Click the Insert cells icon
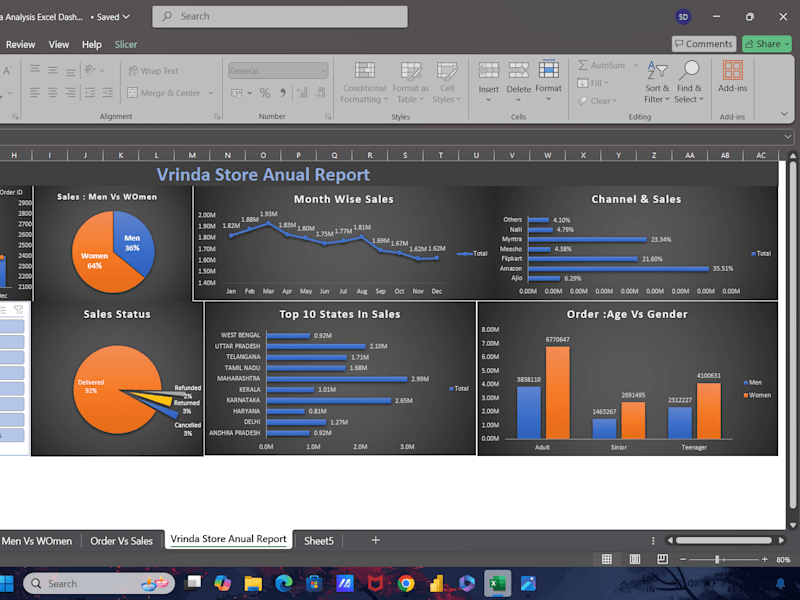Image resolution: width=800 pixels, height=600 pixels. 488,70
